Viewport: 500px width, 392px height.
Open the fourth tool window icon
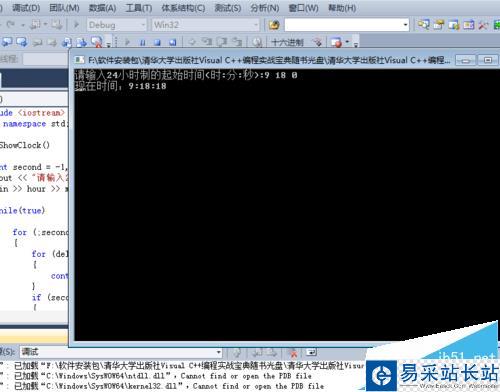469,25
